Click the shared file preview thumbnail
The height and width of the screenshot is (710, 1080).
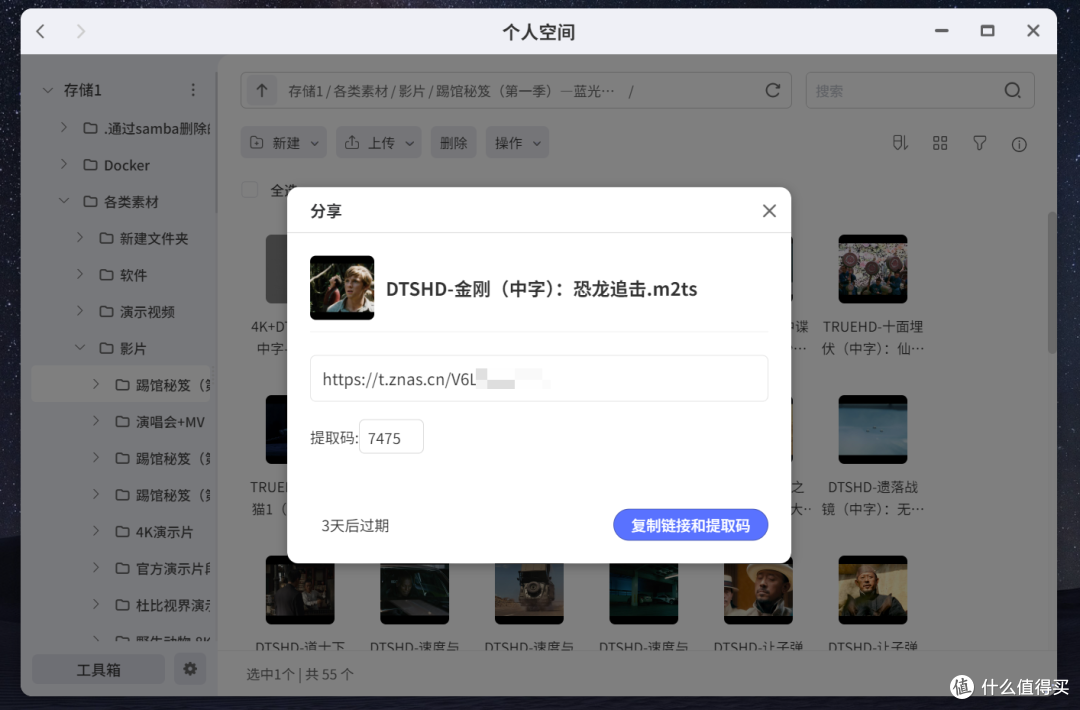342,288
